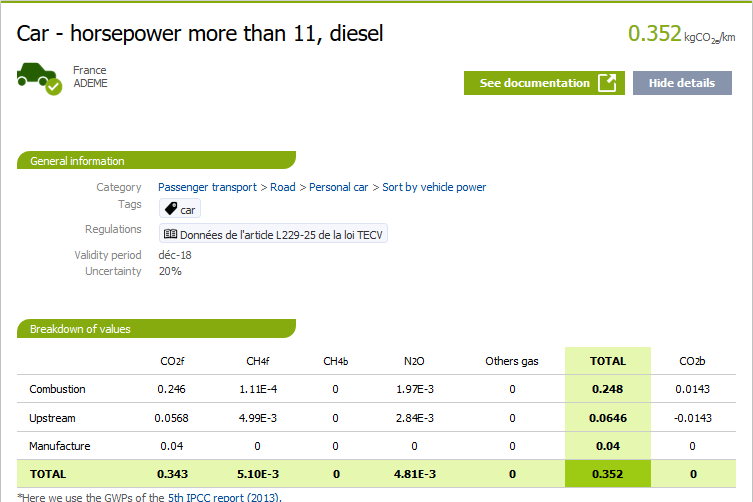Follow the Road category link

coord(283,187)
